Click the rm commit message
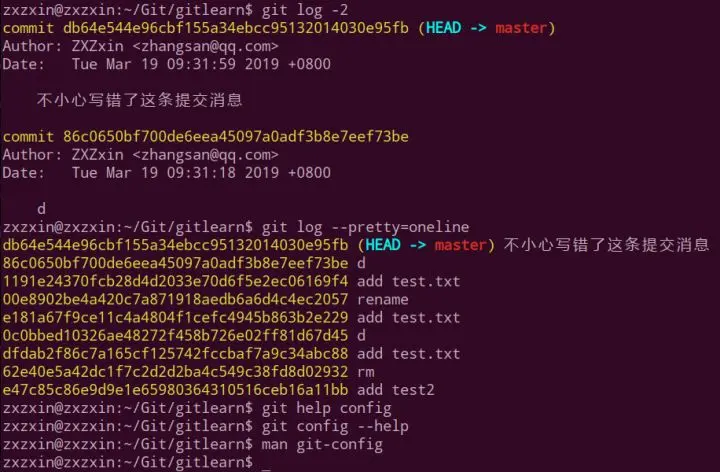Viewport: 720px width, 472px height. (x=366, y=372)
